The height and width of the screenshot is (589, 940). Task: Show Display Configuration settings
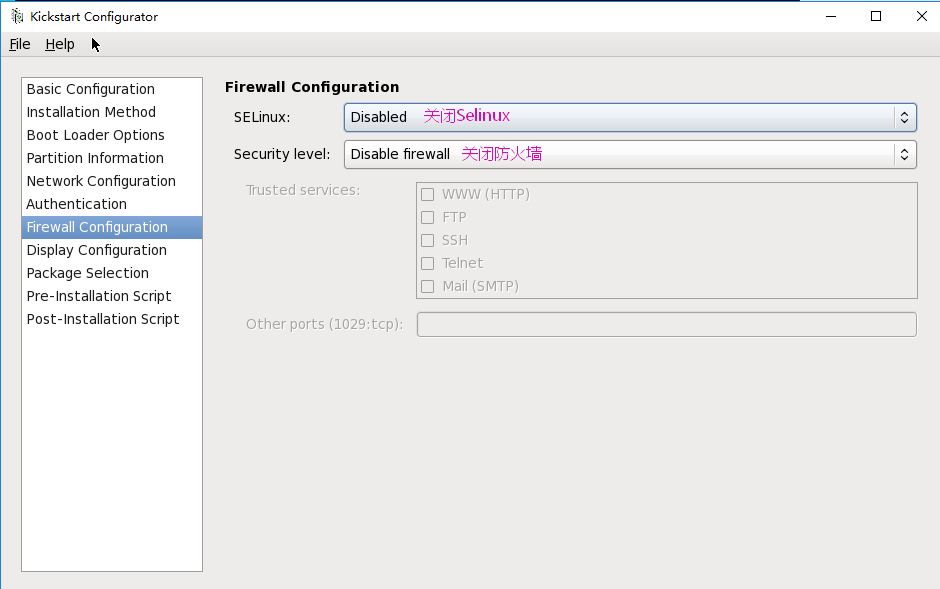pyautogui.click(x=97, y=250)
